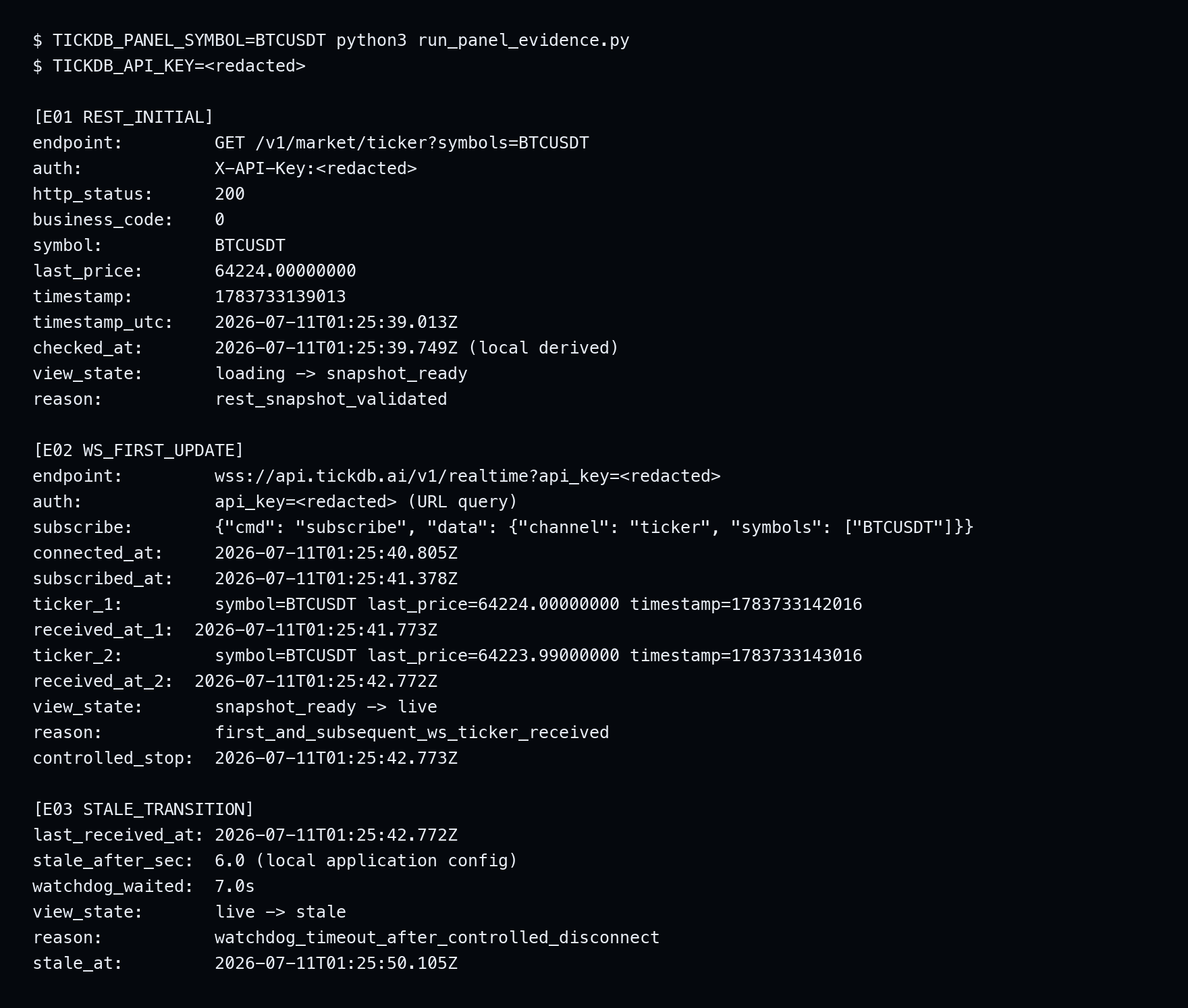The image size is (1188, 1008).
Task: Select the rest_snapshot_validated reason text
Action: pyautogui.click(x=331, y=399)
